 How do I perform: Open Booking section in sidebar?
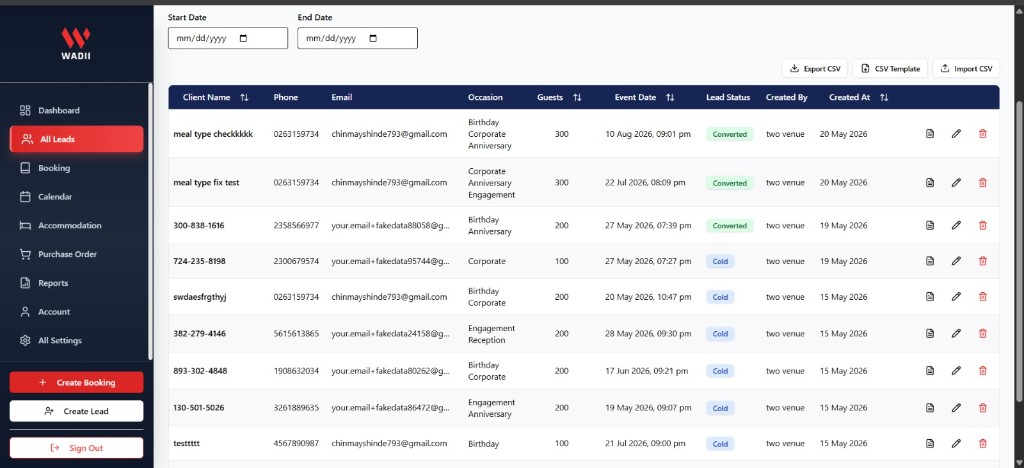click(76, 168)
